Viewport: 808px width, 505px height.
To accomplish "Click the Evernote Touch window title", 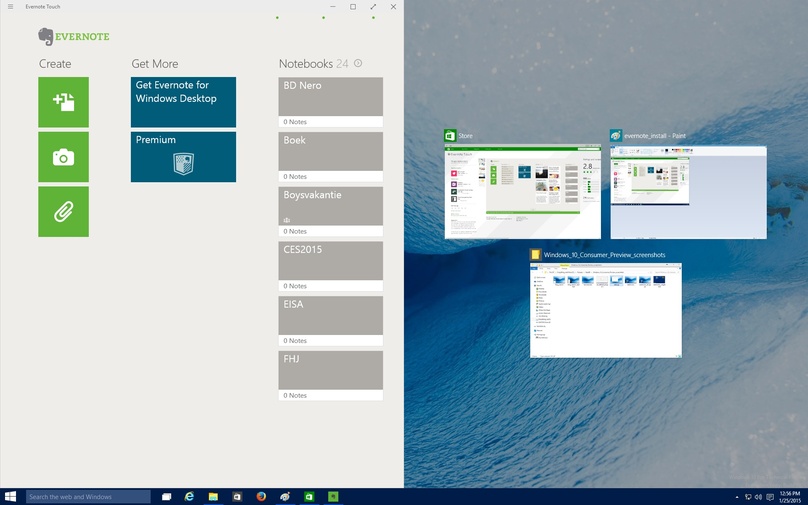I will [43, 7].
